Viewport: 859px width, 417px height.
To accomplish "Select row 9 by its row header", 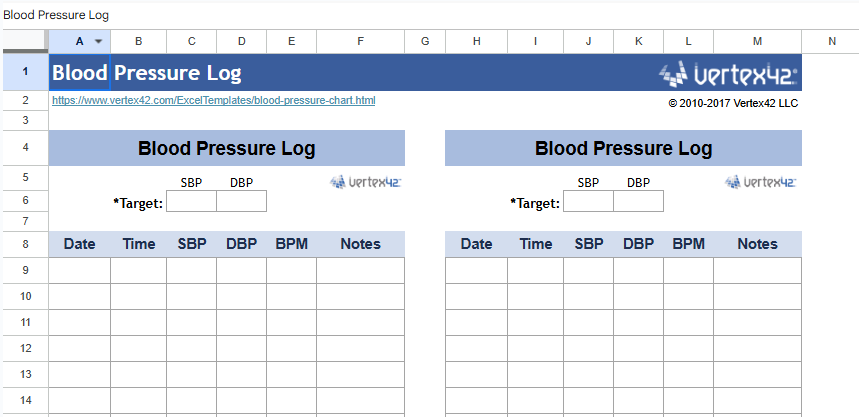I will (x=24, y=270).
